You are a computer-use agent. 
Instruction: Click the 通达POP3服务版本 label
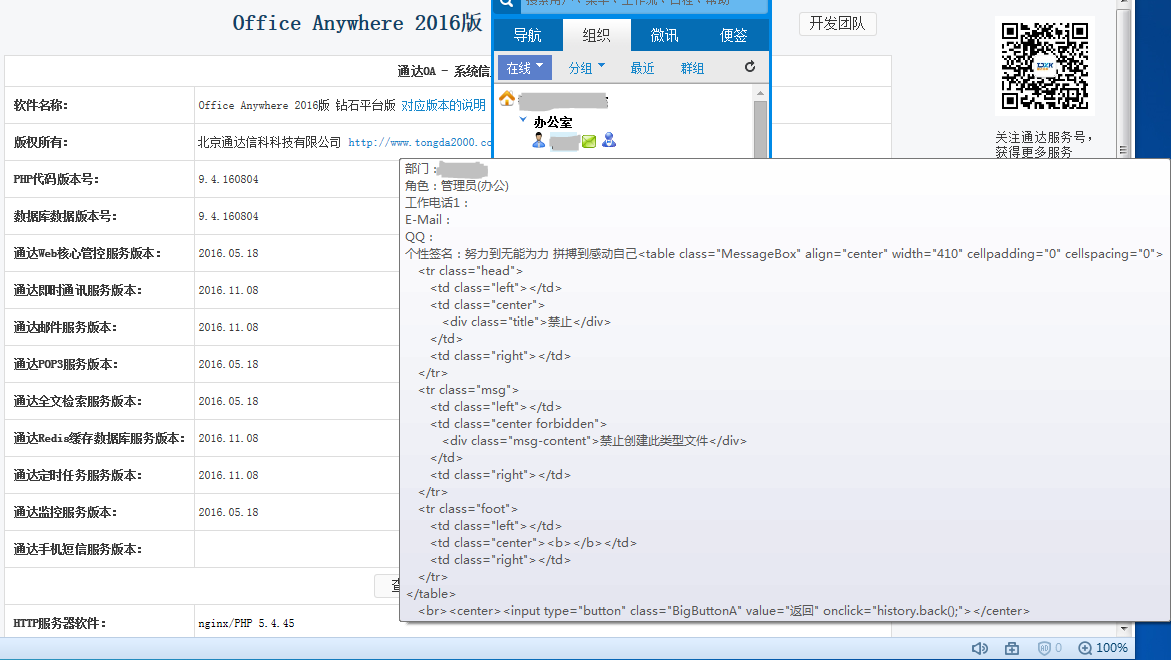pos(65,364)
